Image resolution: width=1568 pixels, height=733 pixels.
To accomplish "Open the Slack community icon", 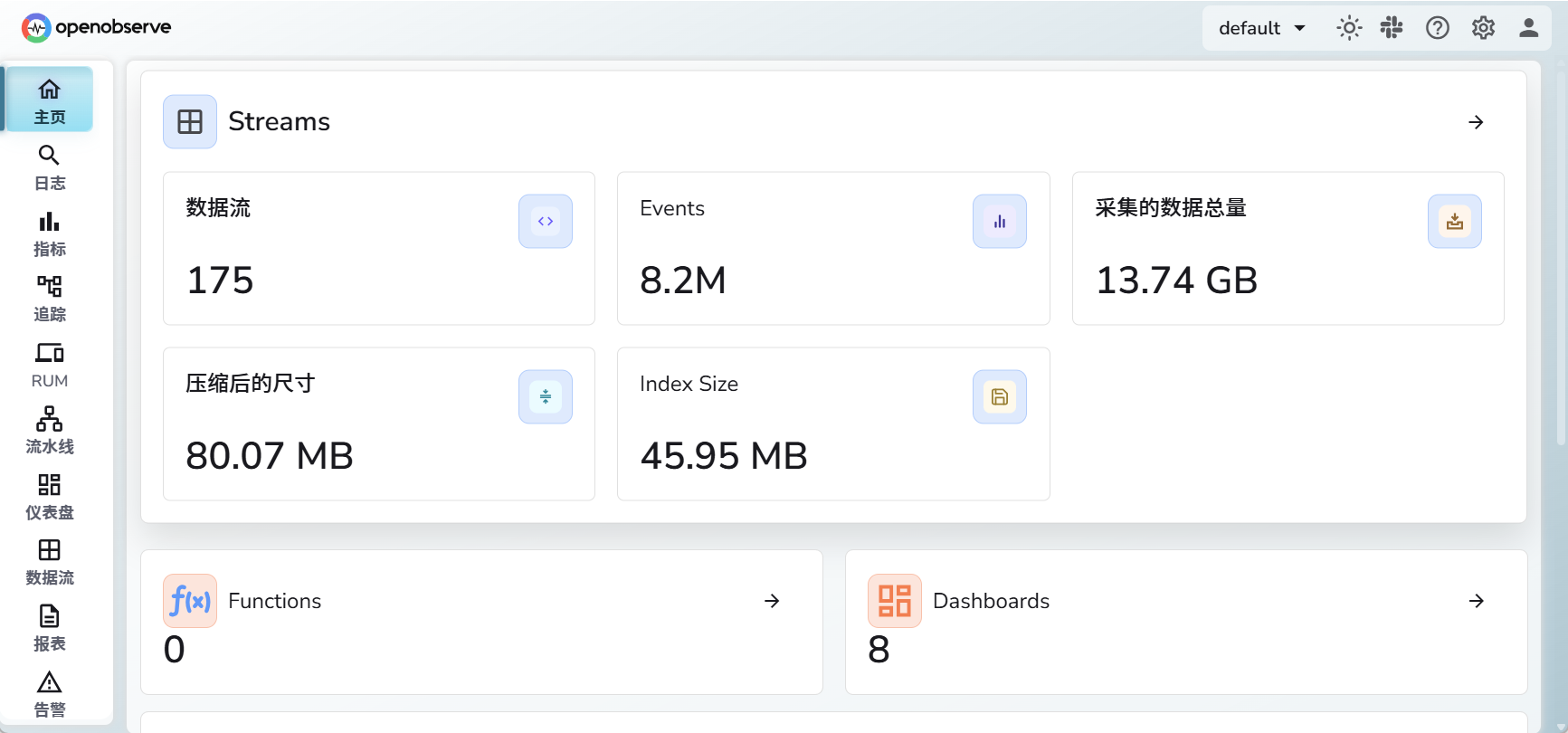I will (1392, 28).
